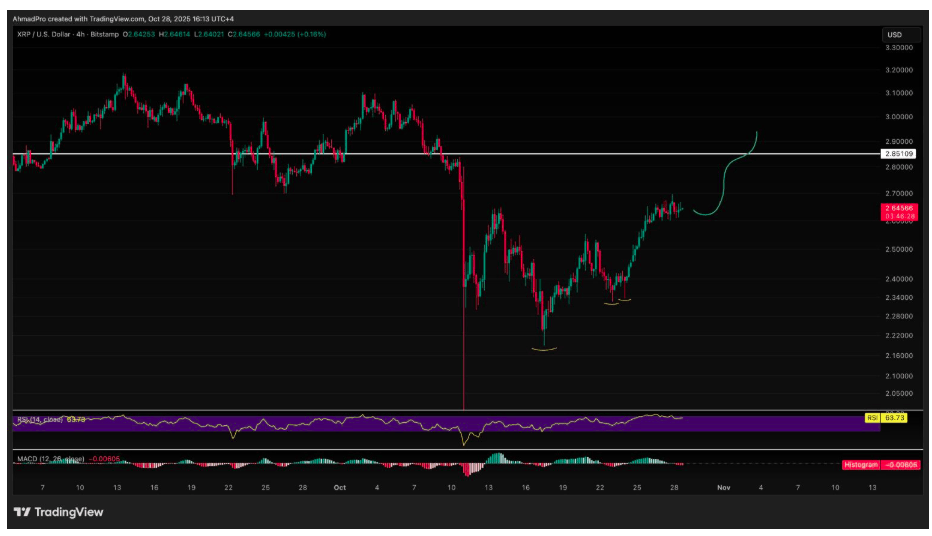Click the Nov label on time axis
The height and width of the screenshot is (536, 932).
pos(723,487)
